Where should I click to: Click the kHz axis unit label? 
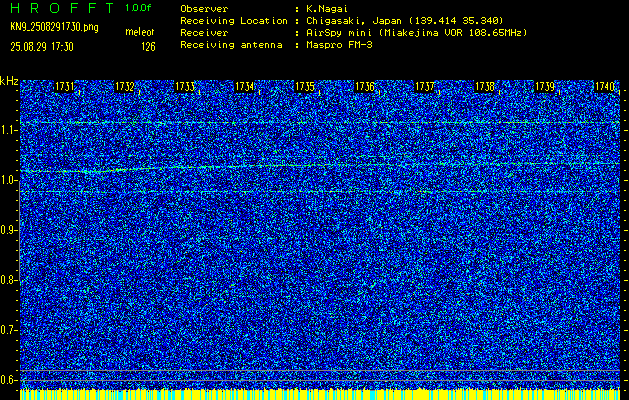9,81
